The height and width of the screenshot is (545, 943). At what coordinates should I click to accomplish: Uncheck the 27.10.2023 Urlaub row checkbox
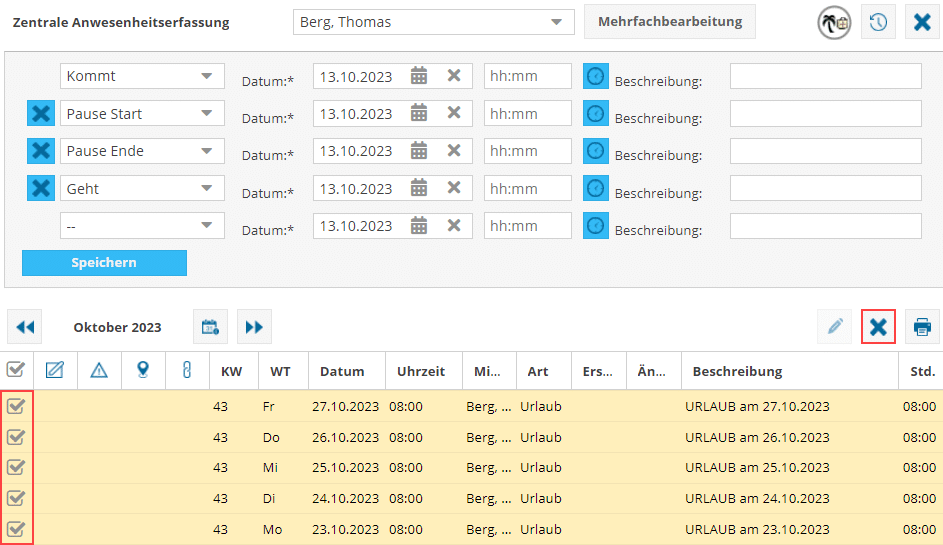coord(16,407)
